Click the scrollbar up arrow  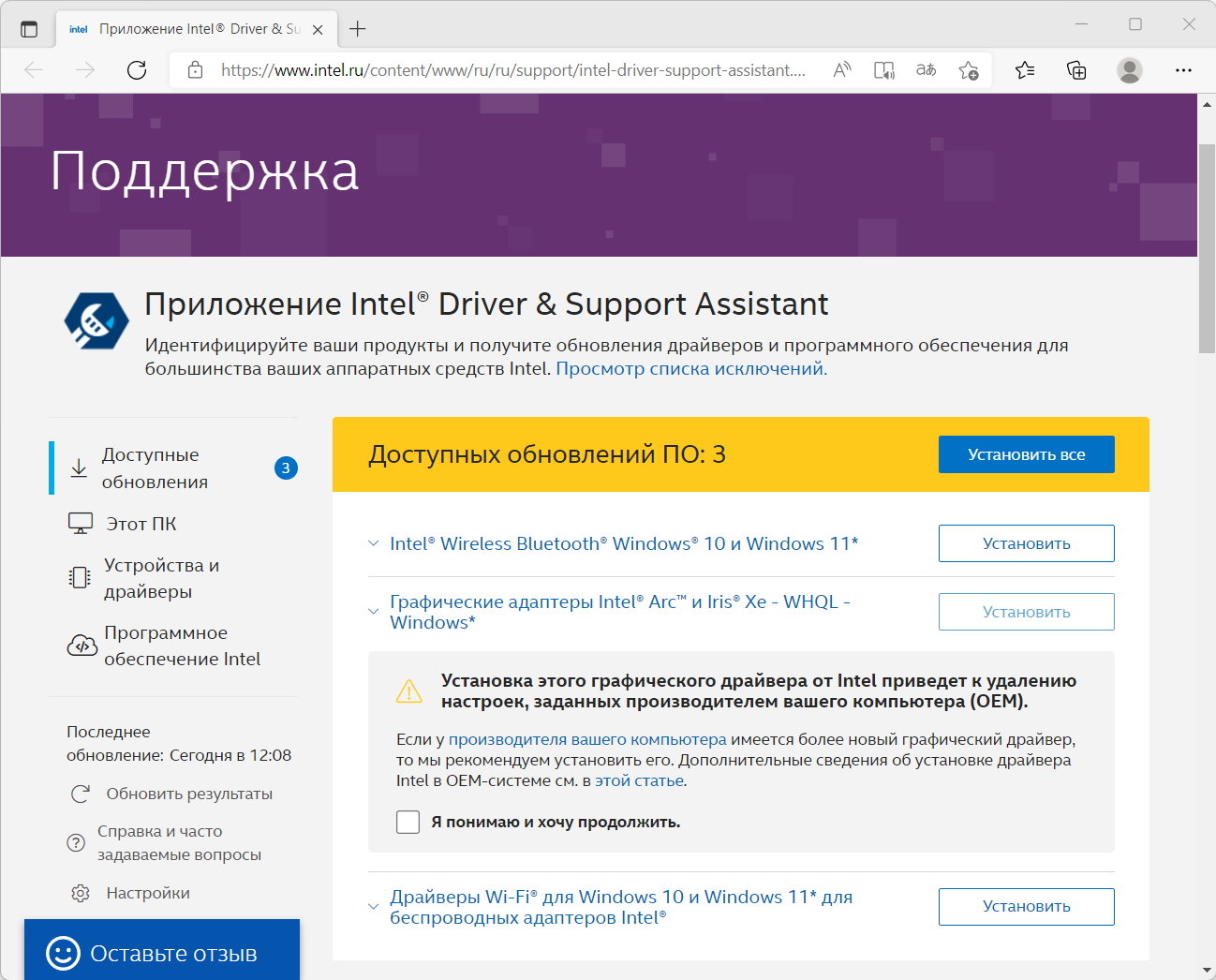[x=1207, y=104]
